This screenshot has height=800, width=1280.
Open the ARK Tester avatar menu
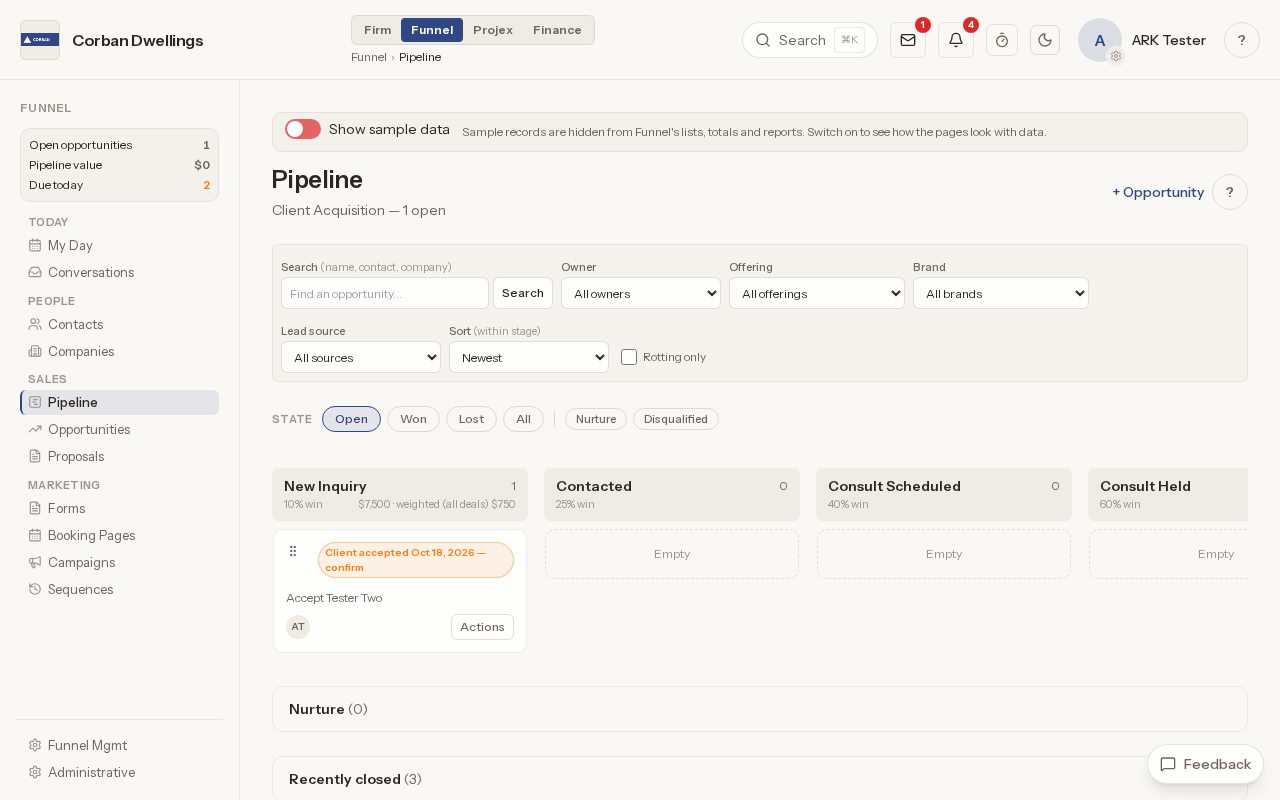coord(1100,40)
